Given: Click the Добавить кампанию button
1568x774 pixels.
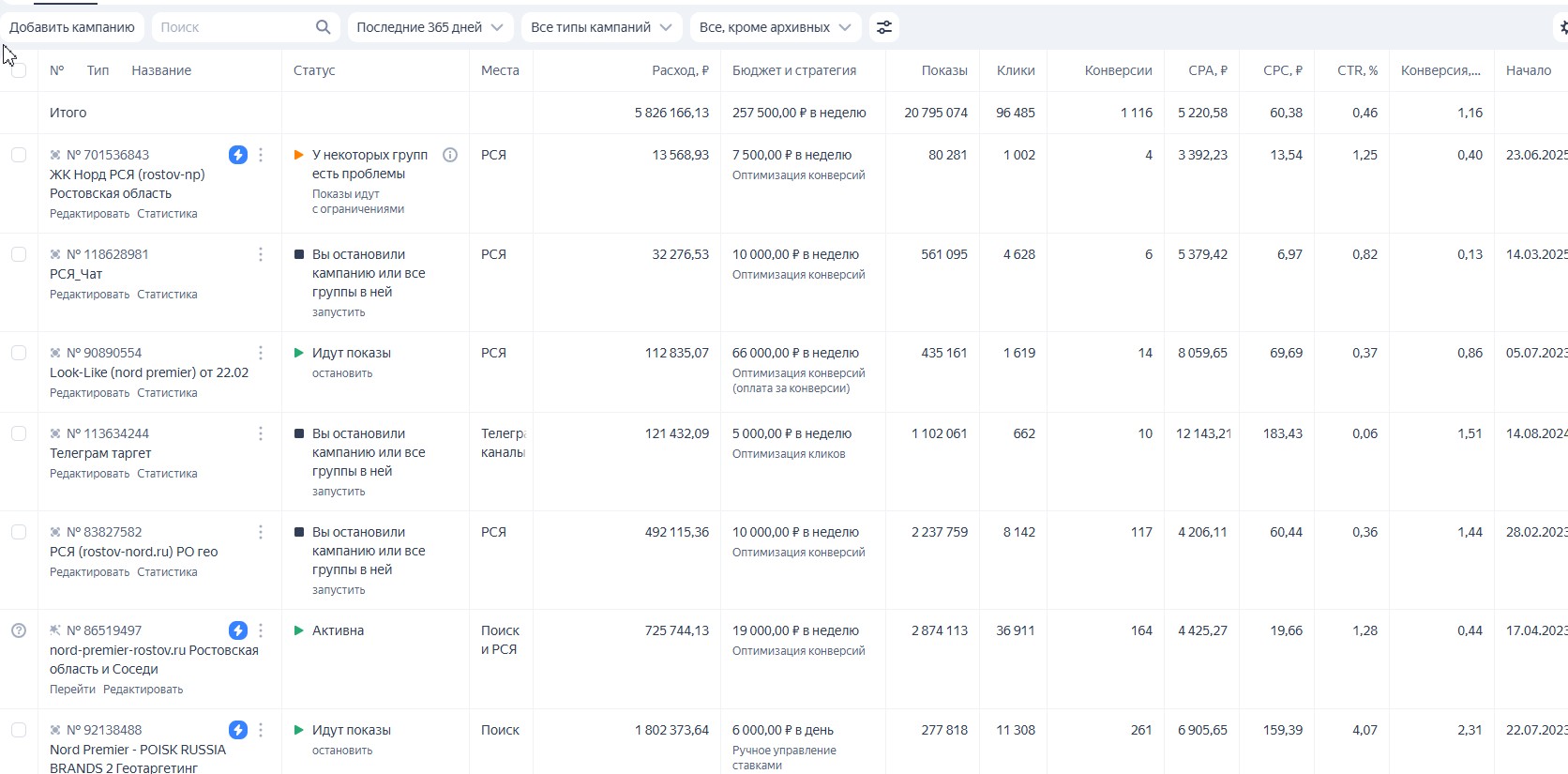Looking at the screenshot, I should tap(72, 27).
